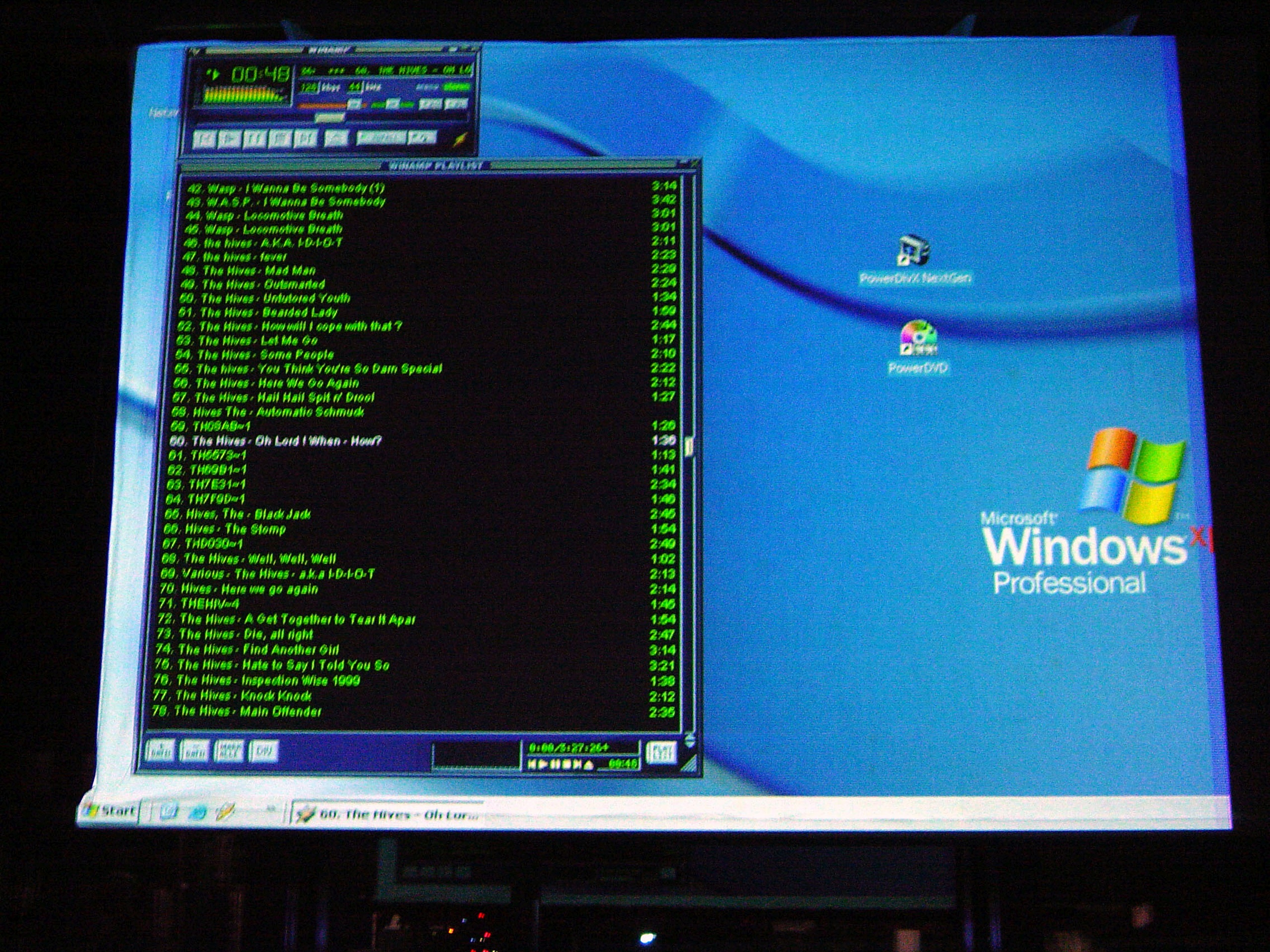Click Winamp's Previous track button
This screenshot has height=952, width=1270.
tap(203, 138)
